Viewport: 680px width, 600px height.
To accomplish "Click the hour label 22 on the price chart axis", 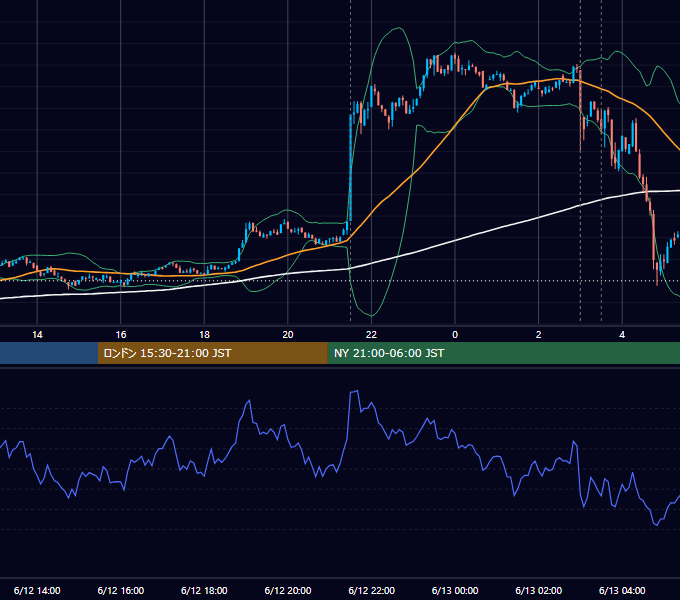I will [371, 335].
